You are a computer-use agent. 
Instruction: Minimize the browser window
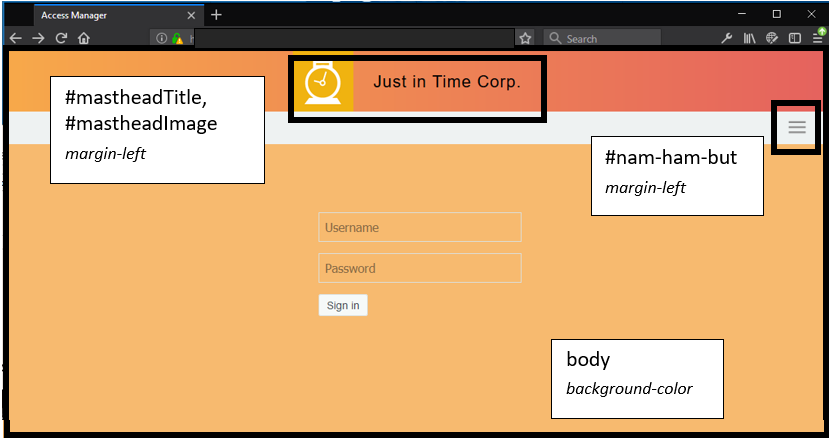point(742,15)
